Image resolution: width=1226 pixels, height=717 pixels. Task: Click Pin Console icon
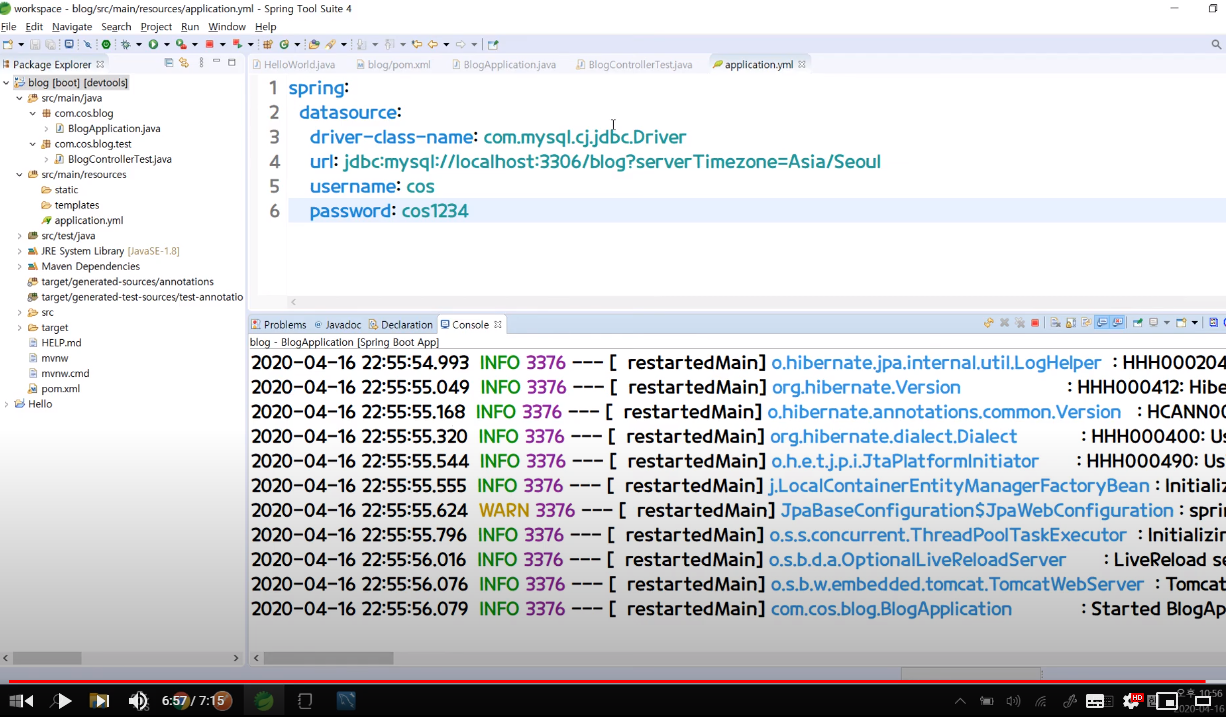[1138, 323]
